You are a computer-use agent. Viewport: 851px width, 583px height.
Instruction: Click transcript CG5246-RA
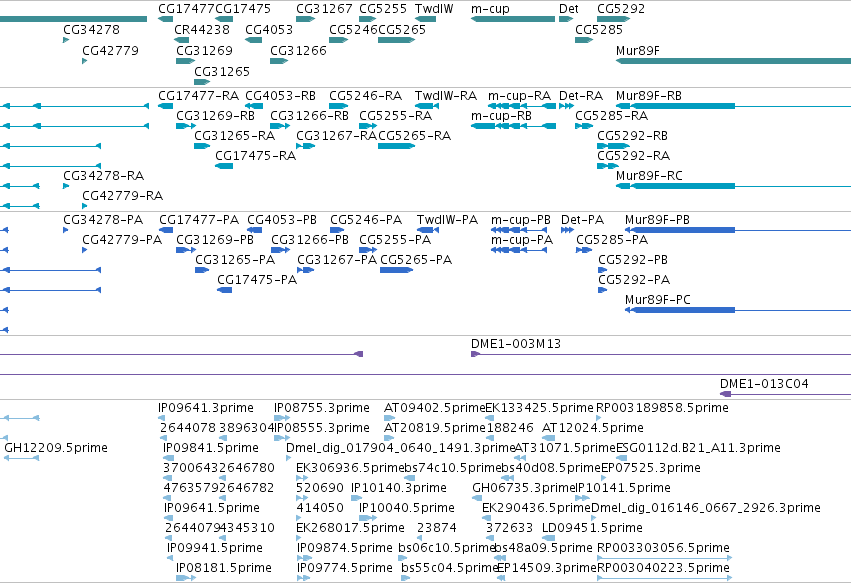coord(365,96)
